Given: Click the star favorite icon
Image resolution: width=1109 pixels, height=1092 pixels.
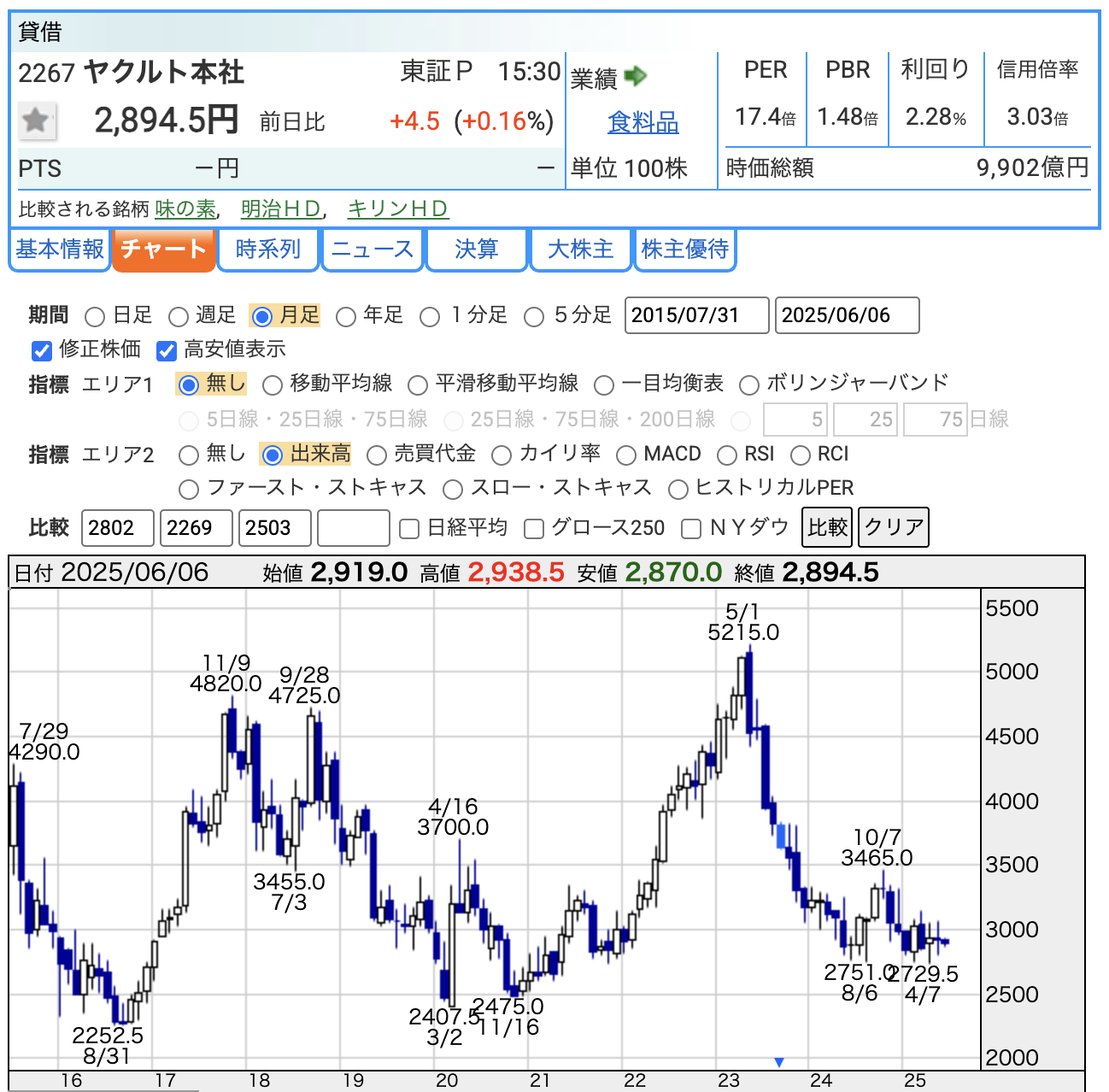Looking at the screenshot, I should click(37, 120).
